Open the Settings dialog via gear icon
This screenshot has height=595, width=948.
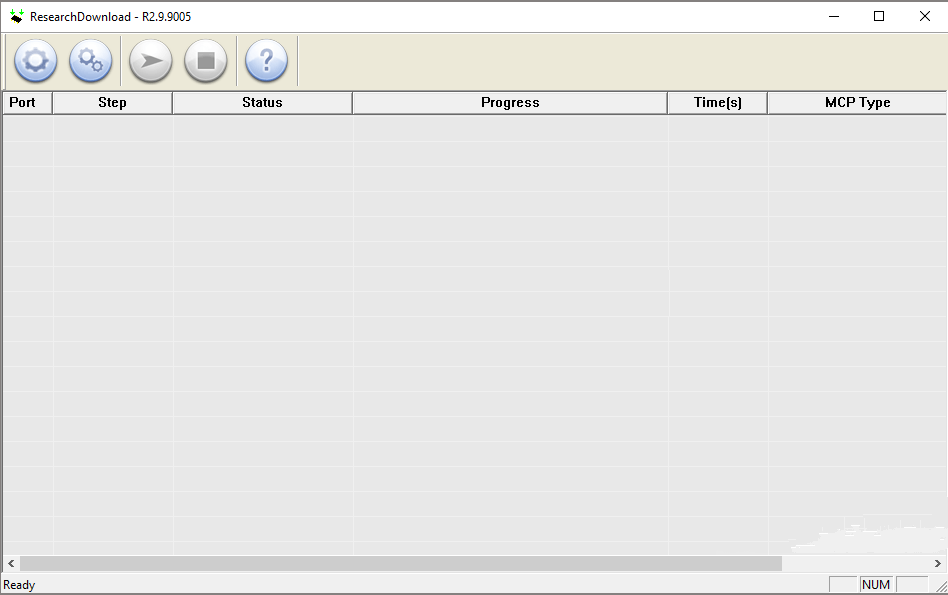[x=35, y=61]
